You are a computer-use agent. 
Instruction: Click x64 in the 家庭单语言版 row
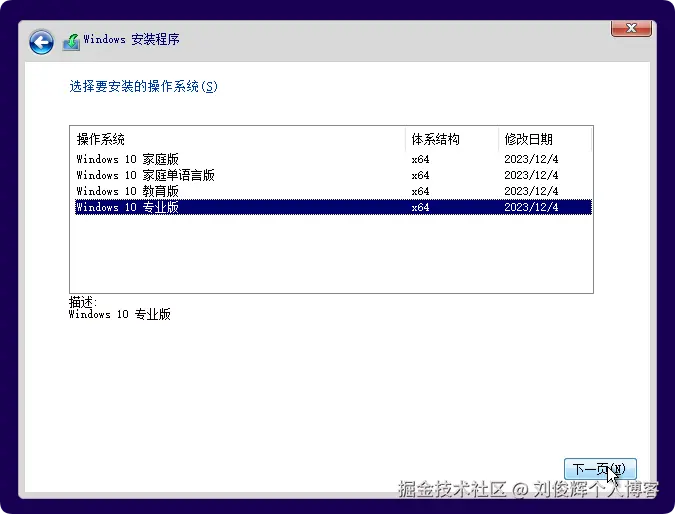[x=420, y=175]
